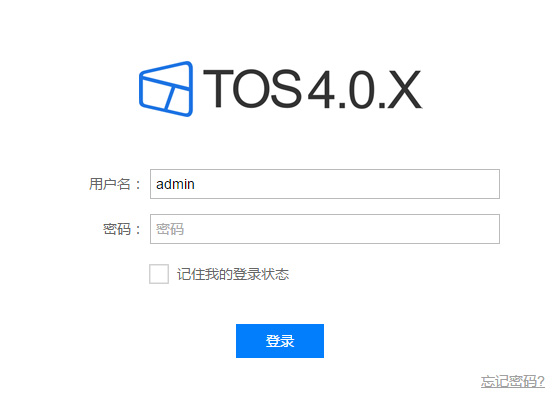Click the blue TOS logo icon

(166, 89)
